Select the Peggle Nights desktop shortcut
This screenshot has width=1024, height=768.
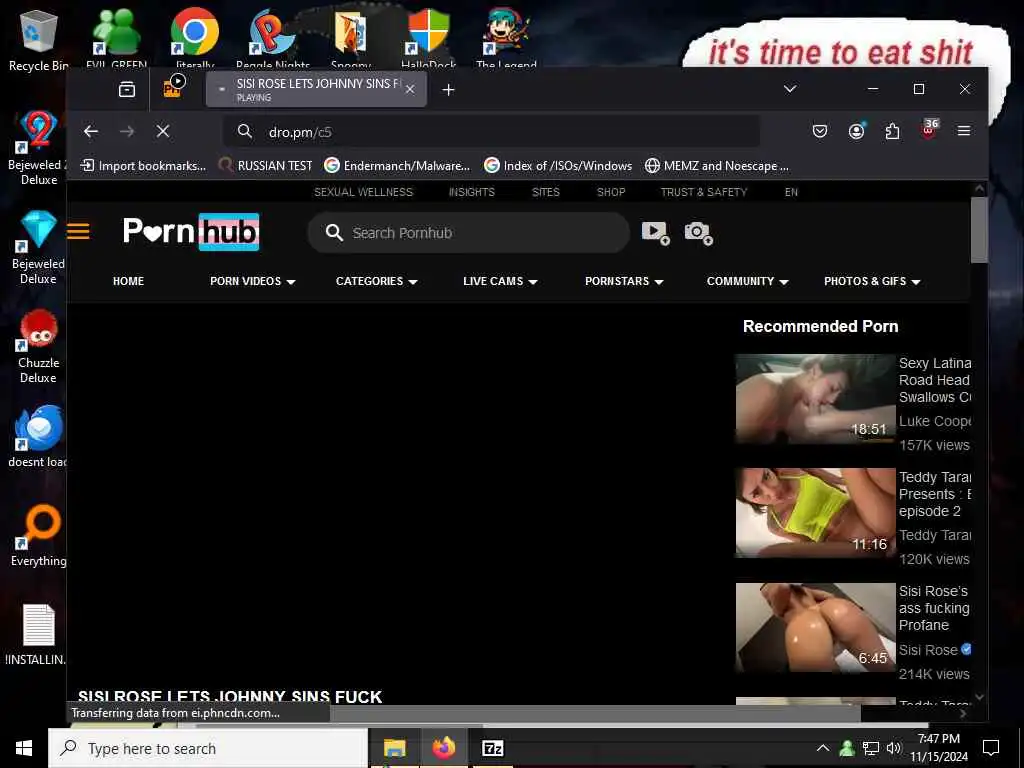point(273,40)
